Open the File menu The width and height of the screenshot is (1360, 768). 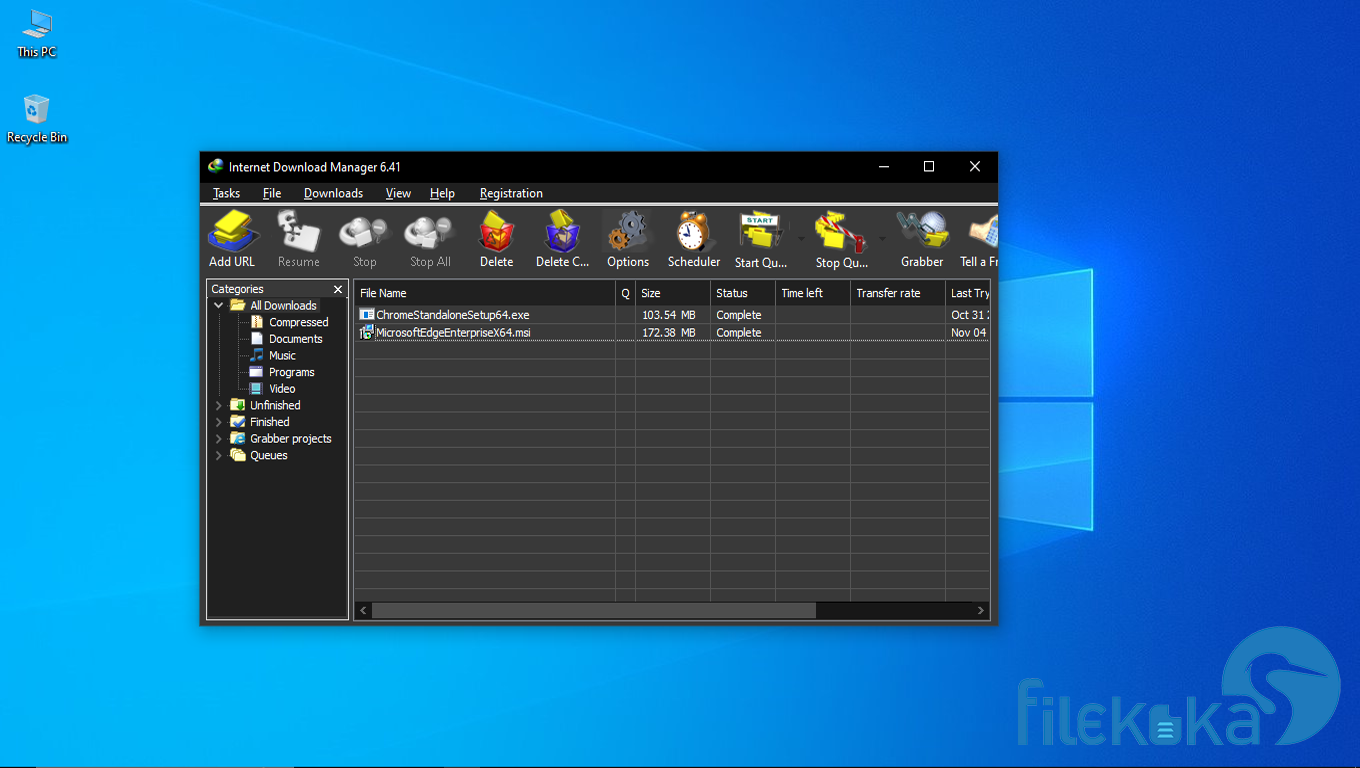[272, 193]
